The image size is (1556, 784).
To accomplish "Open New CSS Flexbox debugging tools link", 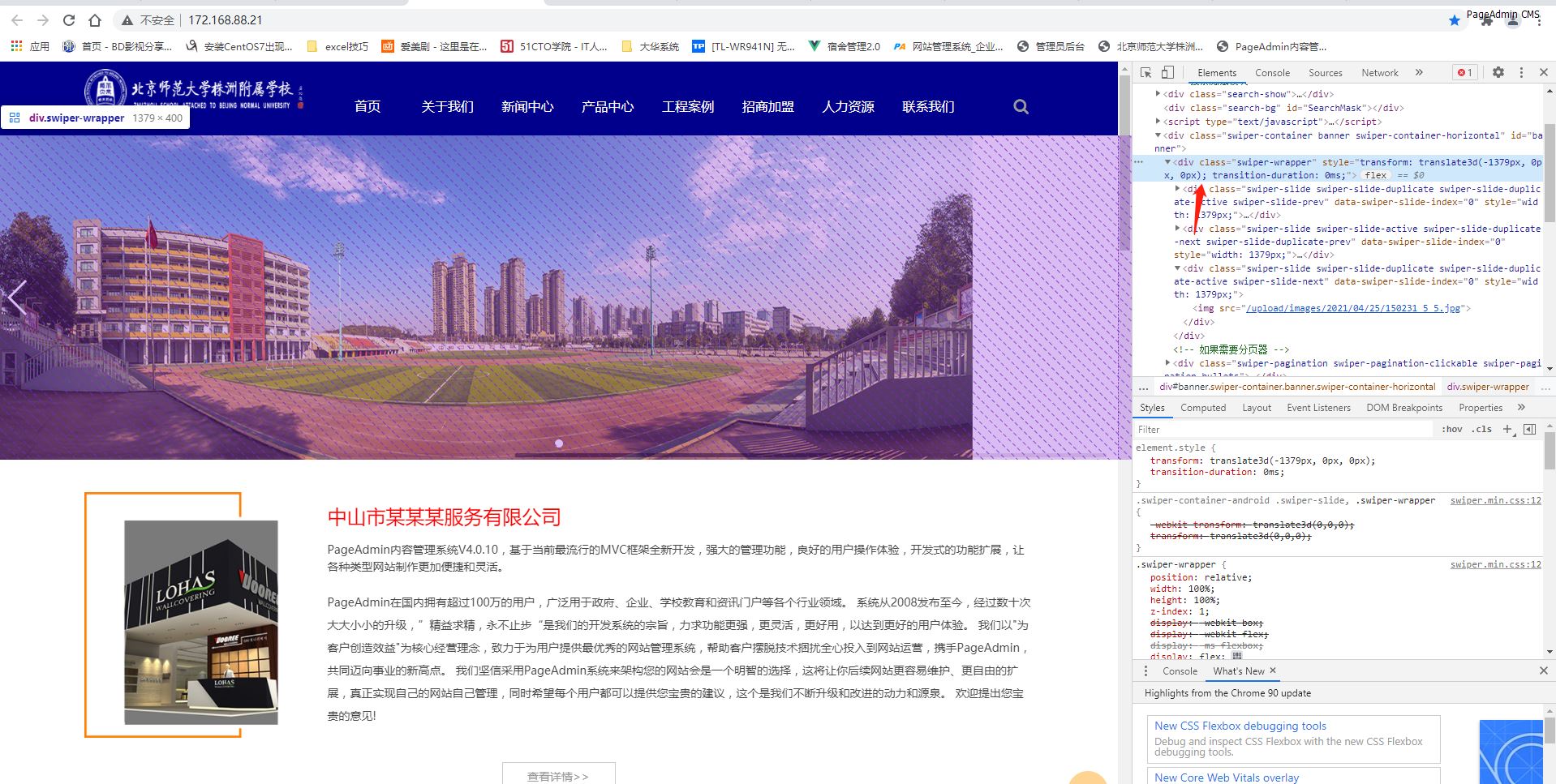I will [x=1240, y=726].
